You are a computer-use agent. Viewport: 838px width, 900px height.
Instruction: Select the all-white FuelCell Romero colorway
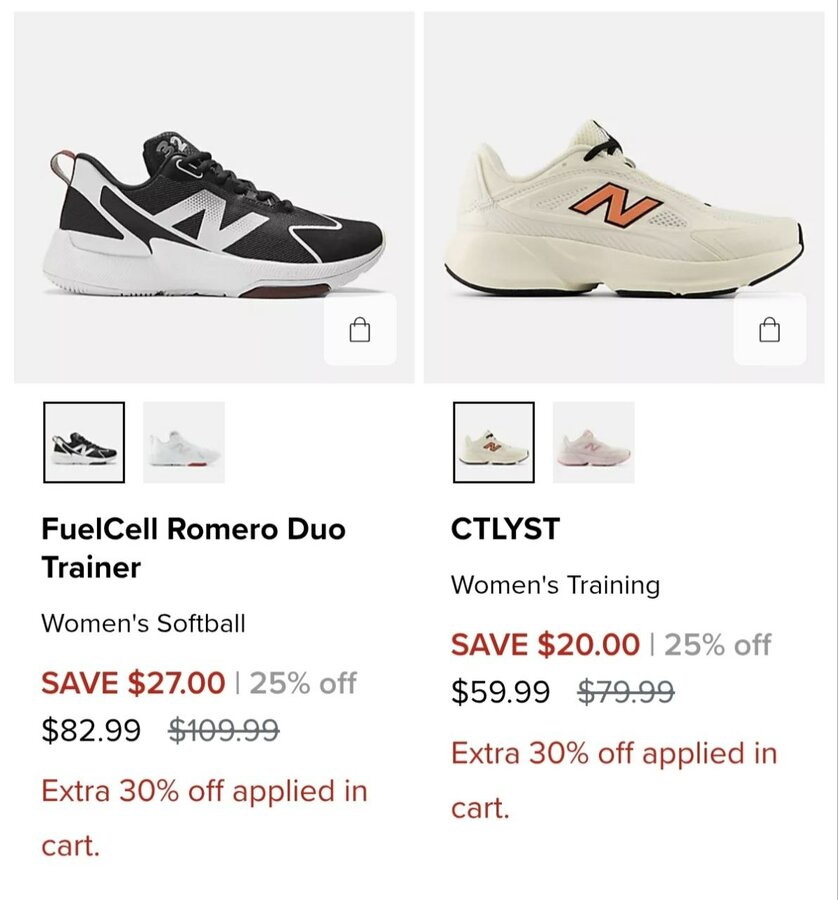[184, 442]
